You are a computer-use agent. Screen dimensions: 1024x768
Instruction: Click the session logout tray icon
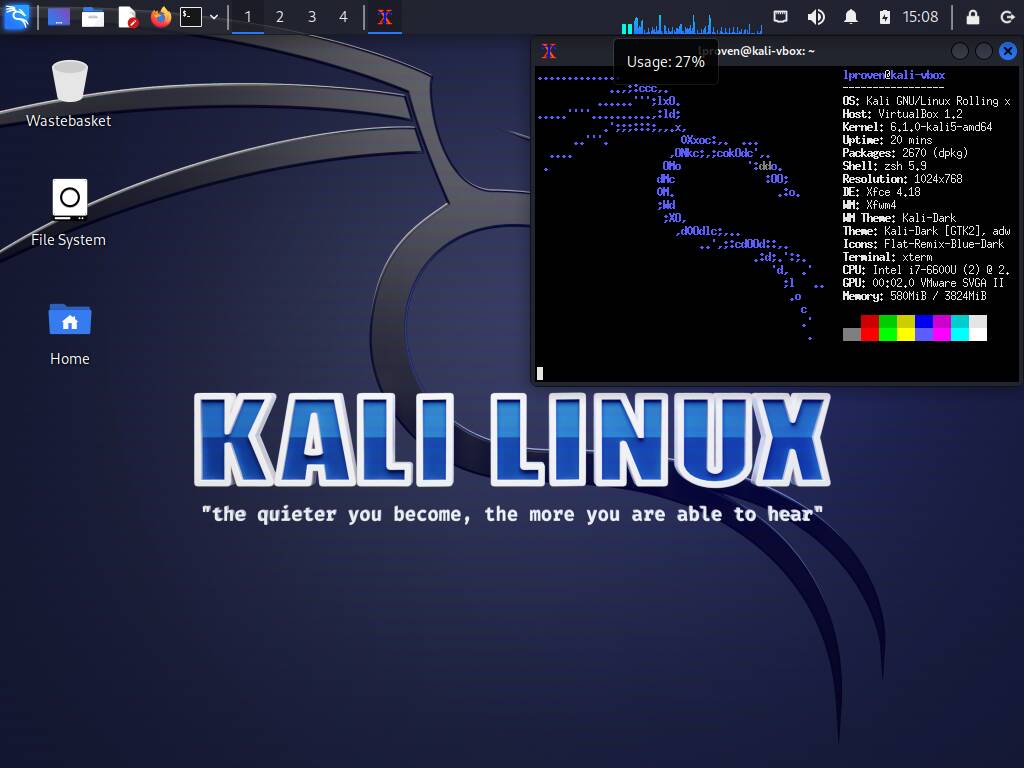point(1008,16)
